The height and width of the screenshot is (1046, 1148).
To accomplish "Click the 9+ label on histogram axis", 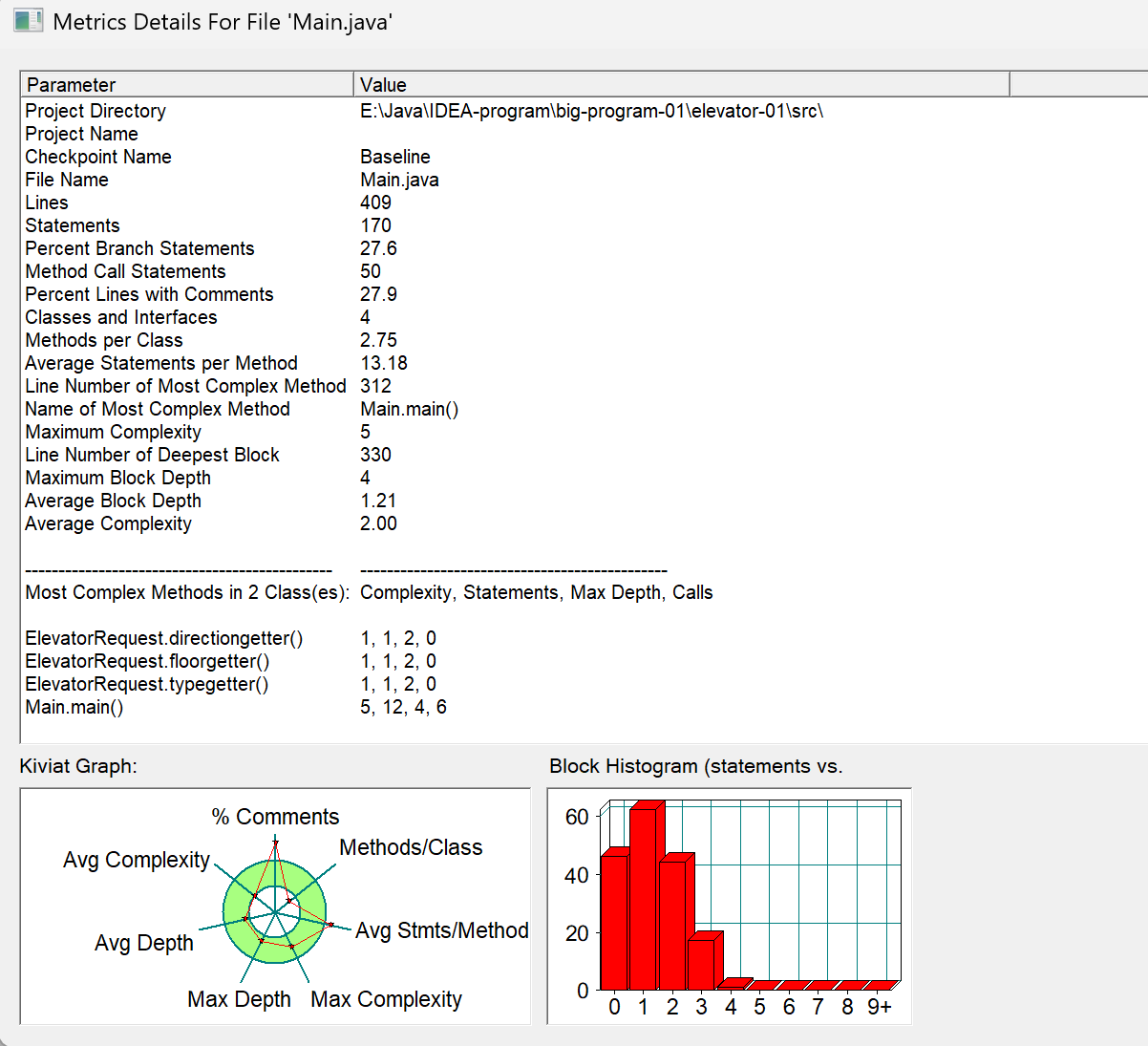I will [x=880, y=1007].
